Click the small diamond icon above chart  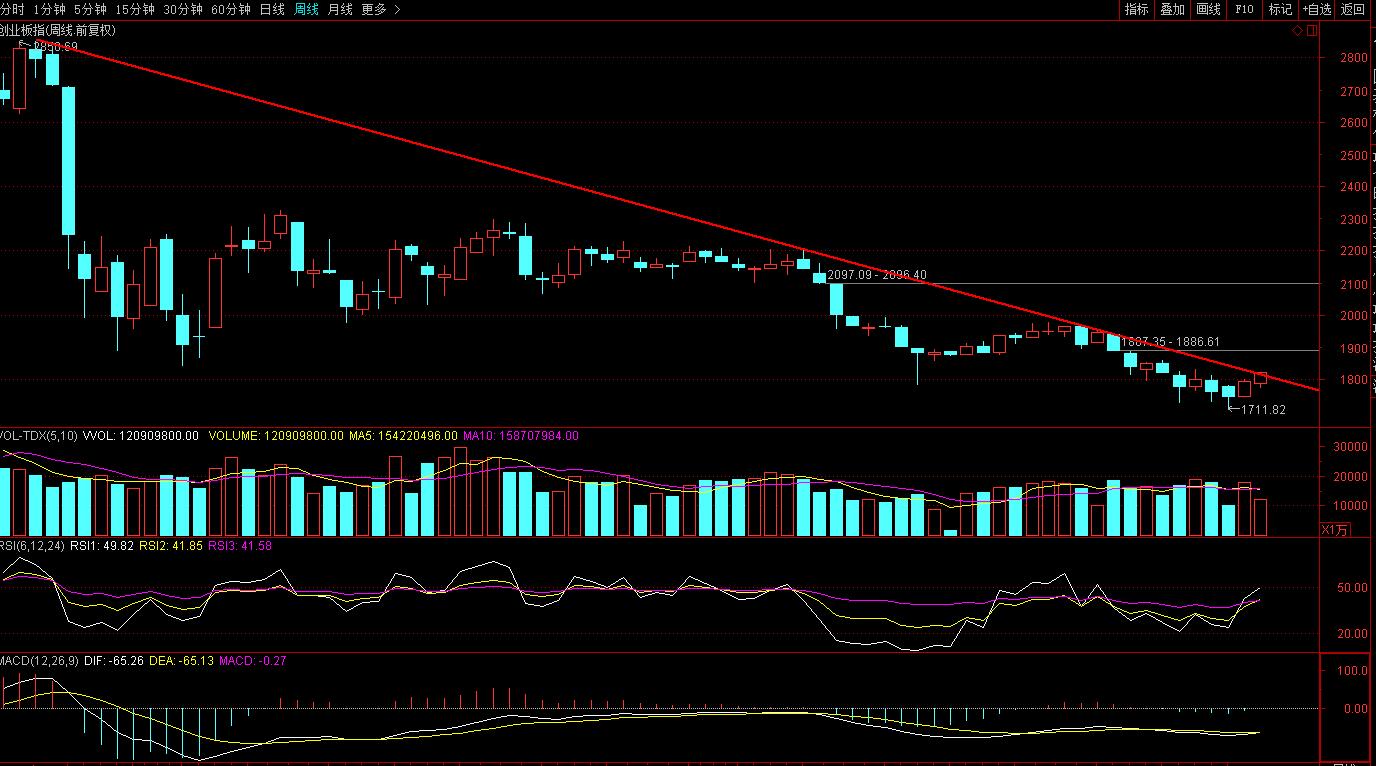(x=1298, y=31)
